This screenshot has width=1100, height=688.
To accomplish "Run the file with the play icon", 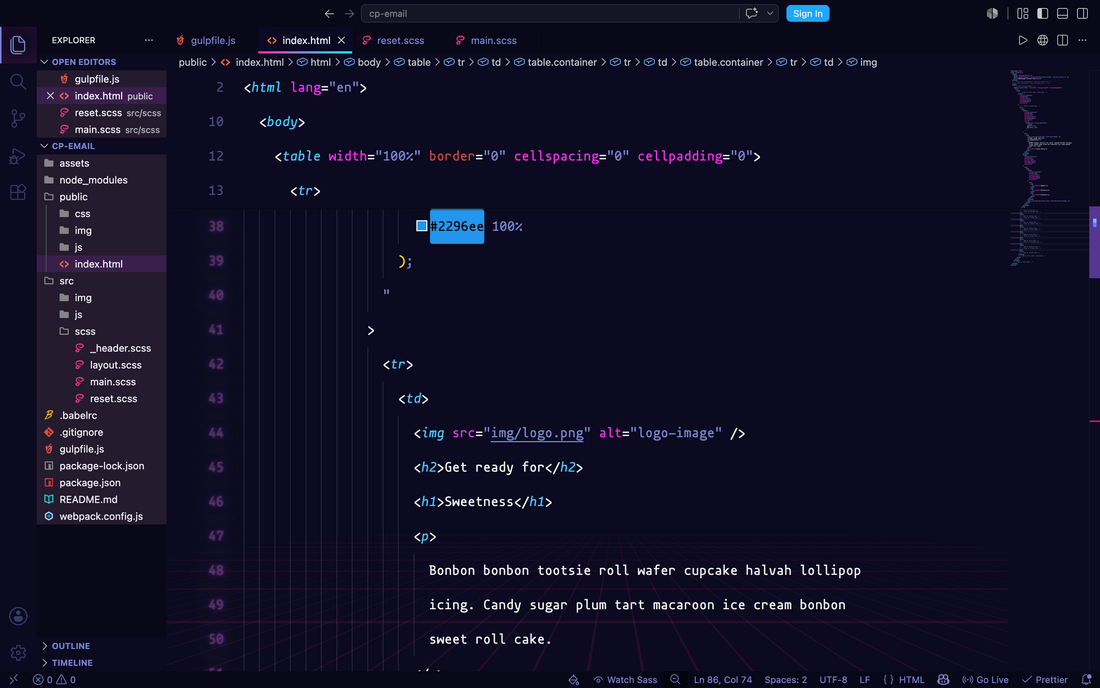I will (x=1023, y=41).
